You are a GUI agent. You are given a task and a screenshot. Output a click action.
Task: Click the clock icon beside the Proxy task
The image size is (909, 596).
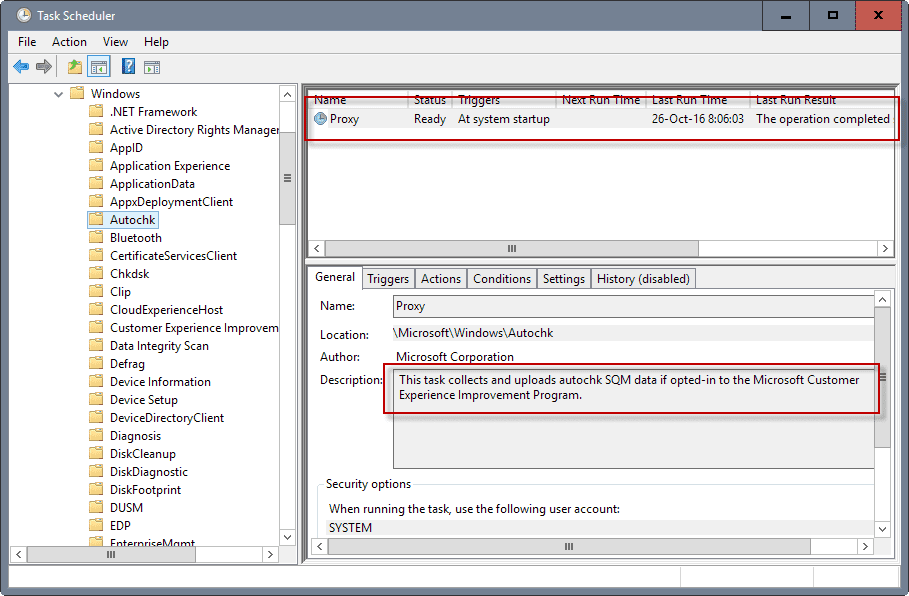(x=320, y=118)
